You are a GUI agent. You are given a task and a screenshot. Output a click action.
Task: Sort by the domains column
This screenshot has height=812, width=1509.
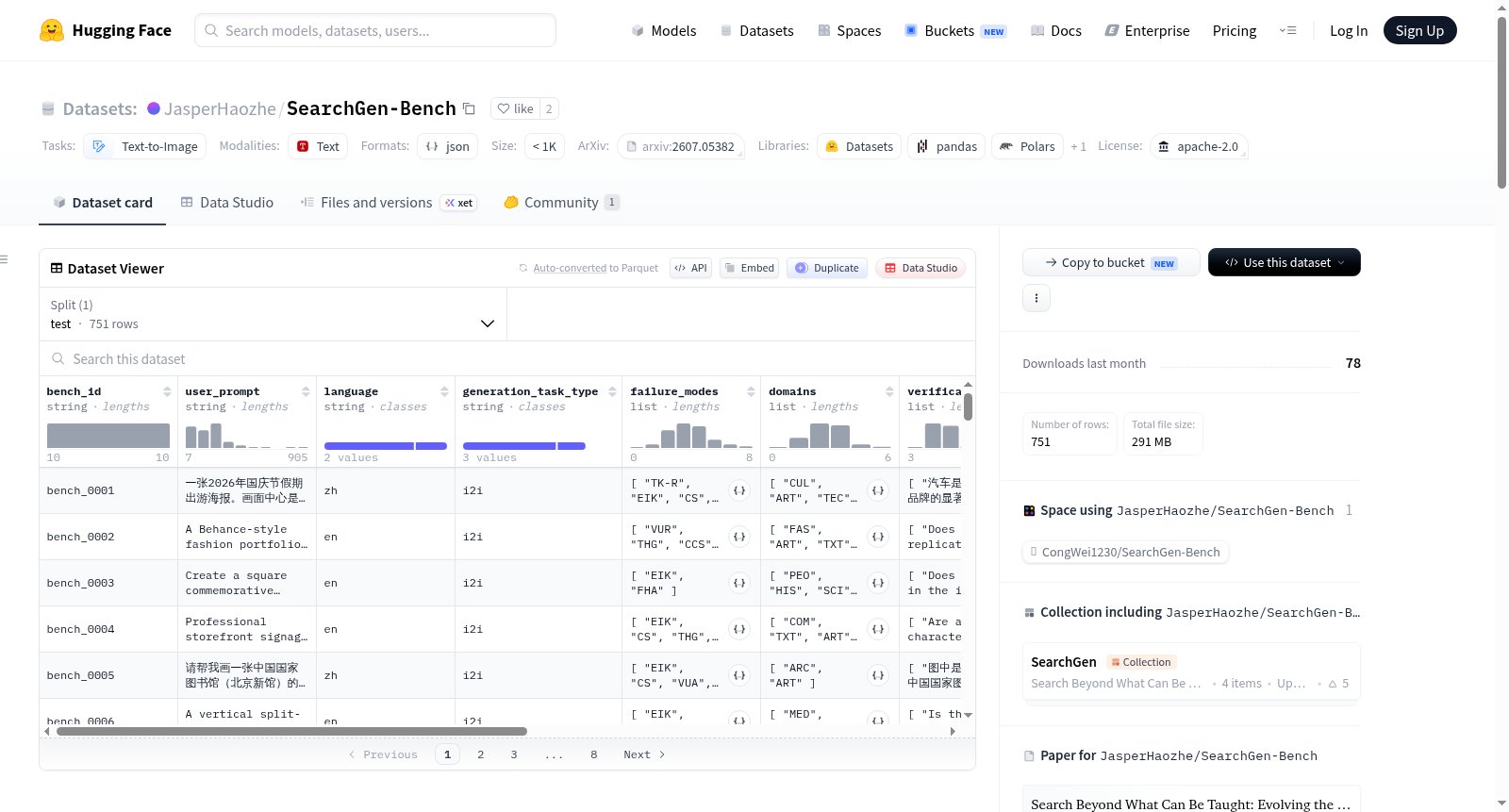point(889,391)
